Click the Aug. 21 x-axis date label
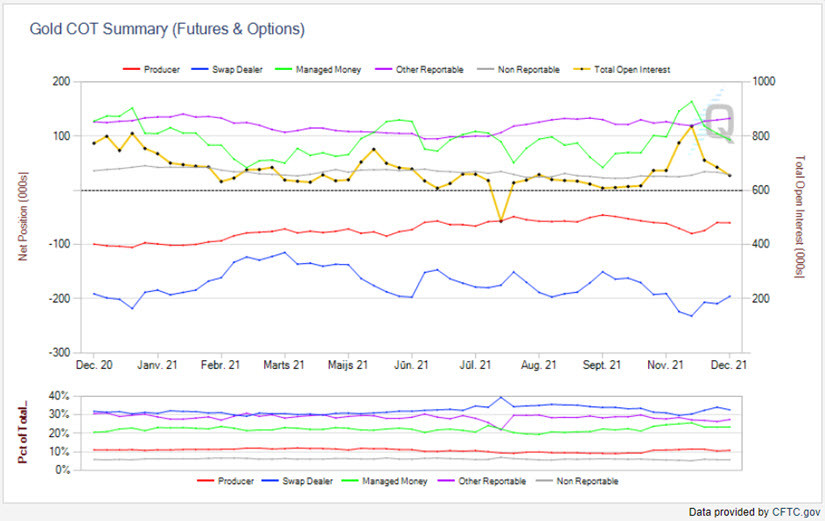This screenshot has height=521, width=825. click(538, 366)
